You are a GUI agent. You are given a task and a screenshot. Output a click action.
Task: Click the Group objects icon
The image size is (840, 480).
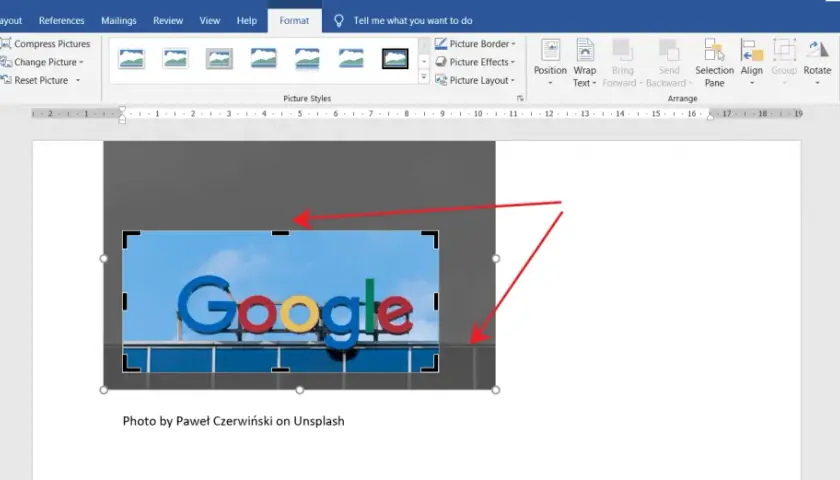tap(784, 50)
